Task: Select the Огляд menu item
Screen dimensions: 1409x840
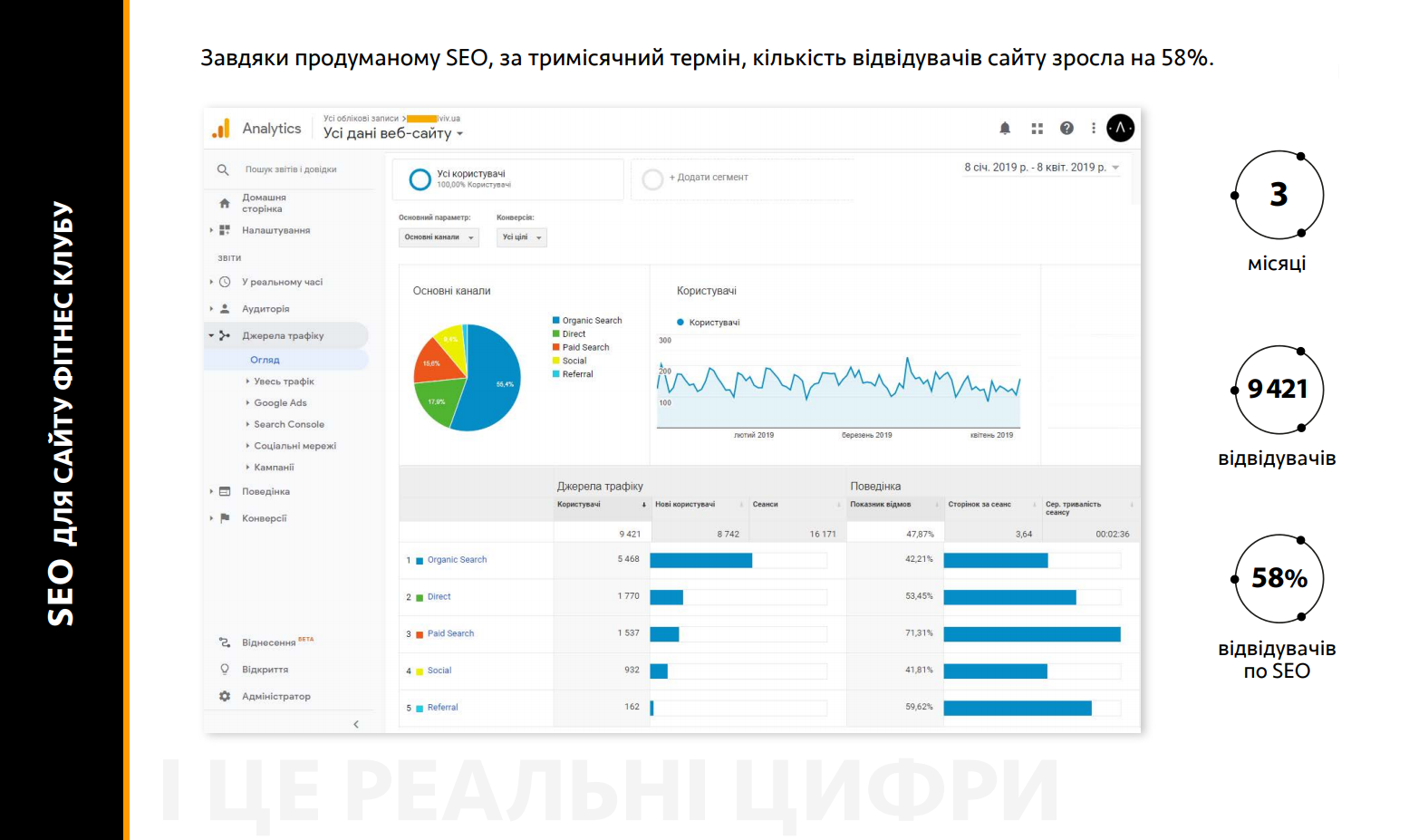Action: (265, 360)
